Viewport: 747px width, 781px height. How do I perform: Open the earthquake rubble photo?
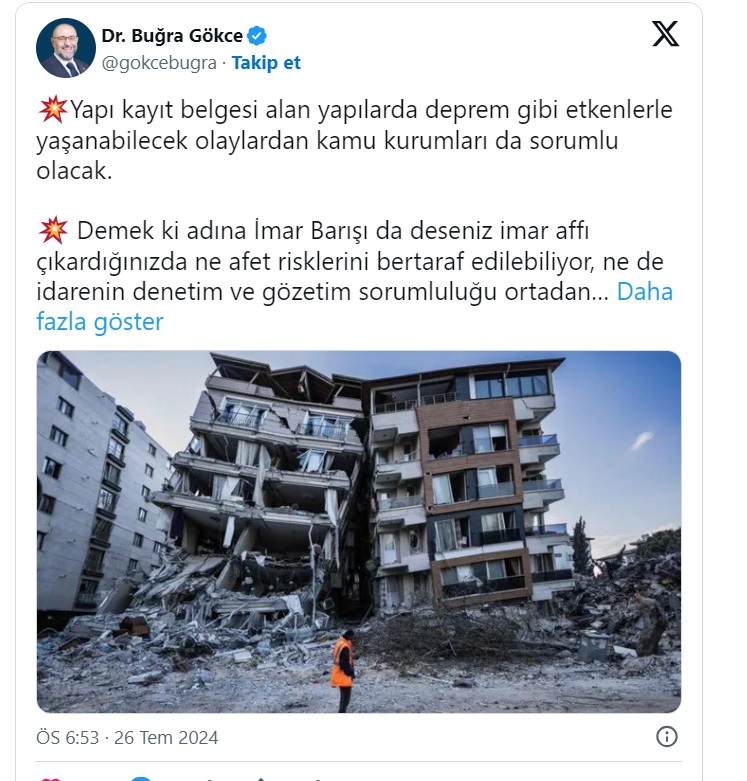click(359, 531)
